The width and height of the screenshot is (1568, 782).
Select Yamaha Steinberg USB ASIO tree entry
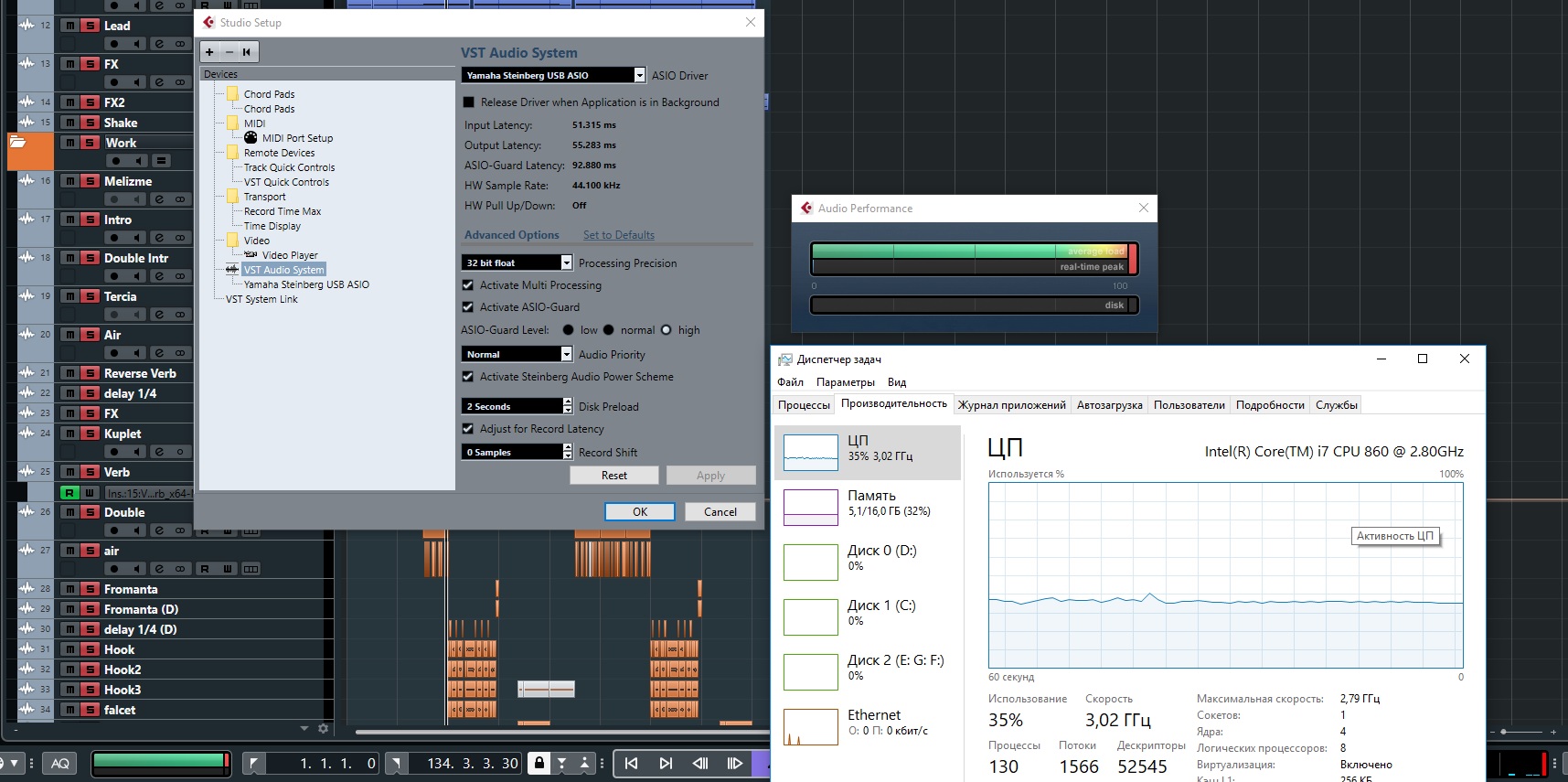pyautogui.click(x=306, y=284)
